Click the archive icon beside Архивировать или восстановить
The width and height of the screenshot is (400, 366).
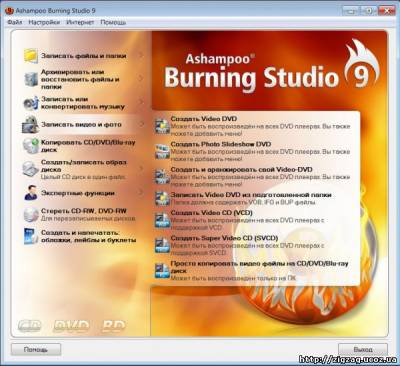(x=31, y=79)
